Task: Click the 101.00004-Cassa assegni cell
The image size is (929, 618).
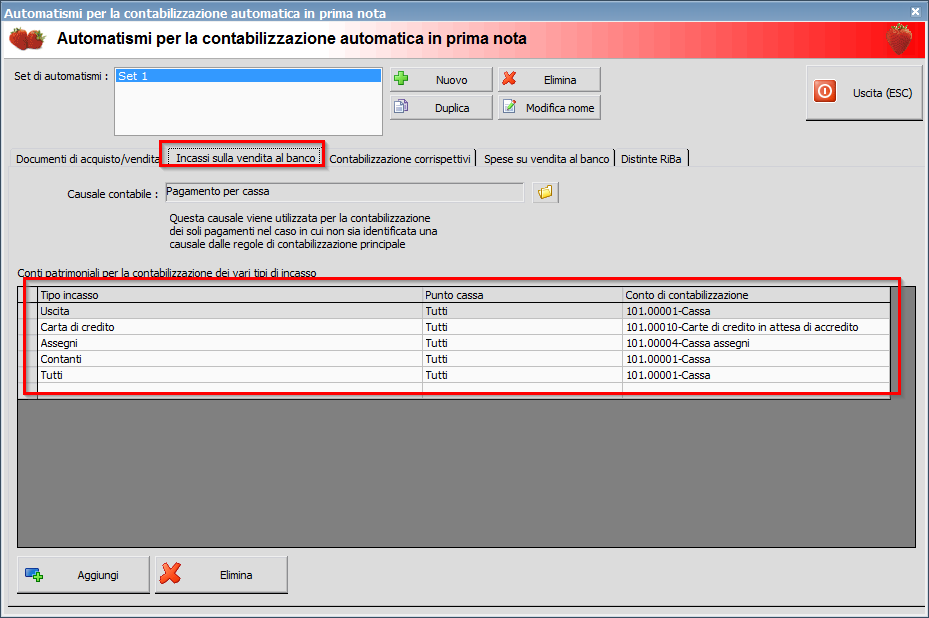Action: [757, 343]
